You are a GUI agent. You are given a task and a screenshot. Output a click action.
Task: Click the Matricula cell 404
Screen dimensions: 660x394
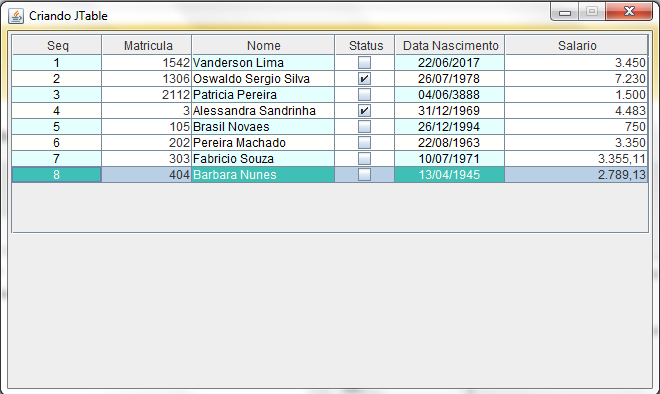coord(146,175)
